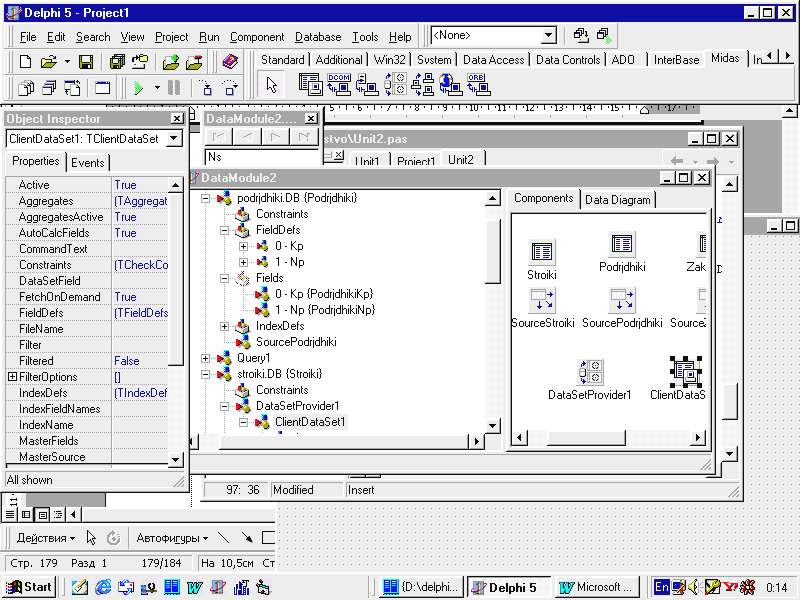The height and width of the screenshot is (600, 800).
Task: Click the Filtered property value False
Action: pos(139,361)
